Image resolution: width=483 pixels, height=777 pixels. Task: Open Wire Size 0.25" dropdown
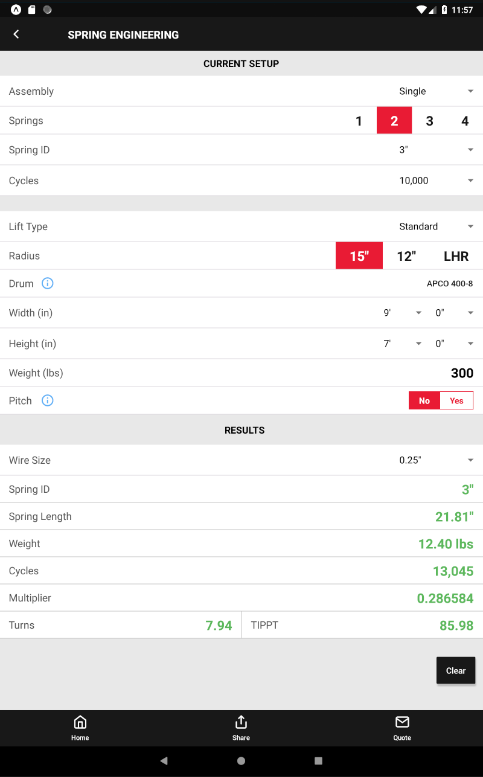tap(436, 460)
